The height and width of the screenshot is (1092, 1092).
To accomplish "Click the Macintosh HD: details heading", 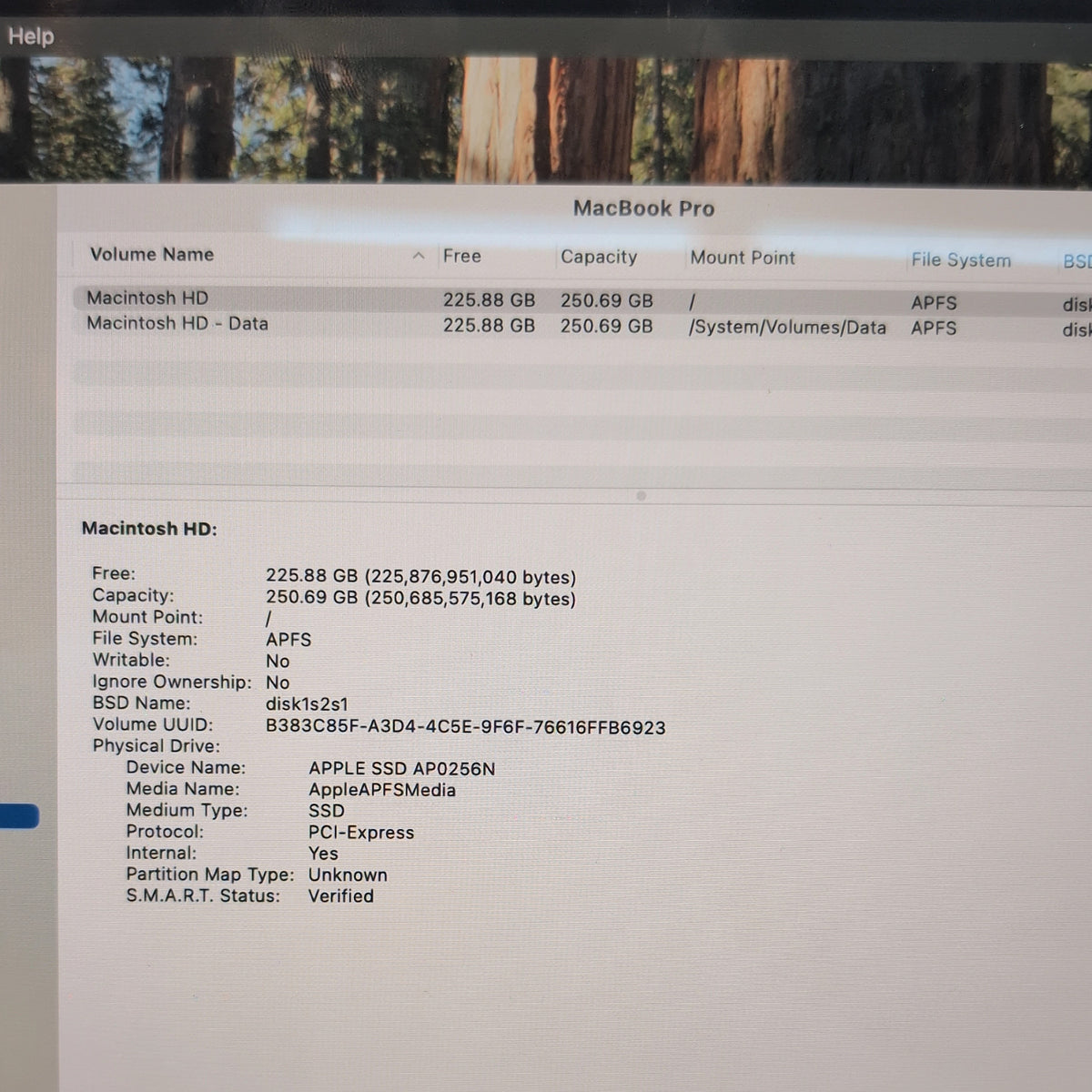I will coord(149,529).
